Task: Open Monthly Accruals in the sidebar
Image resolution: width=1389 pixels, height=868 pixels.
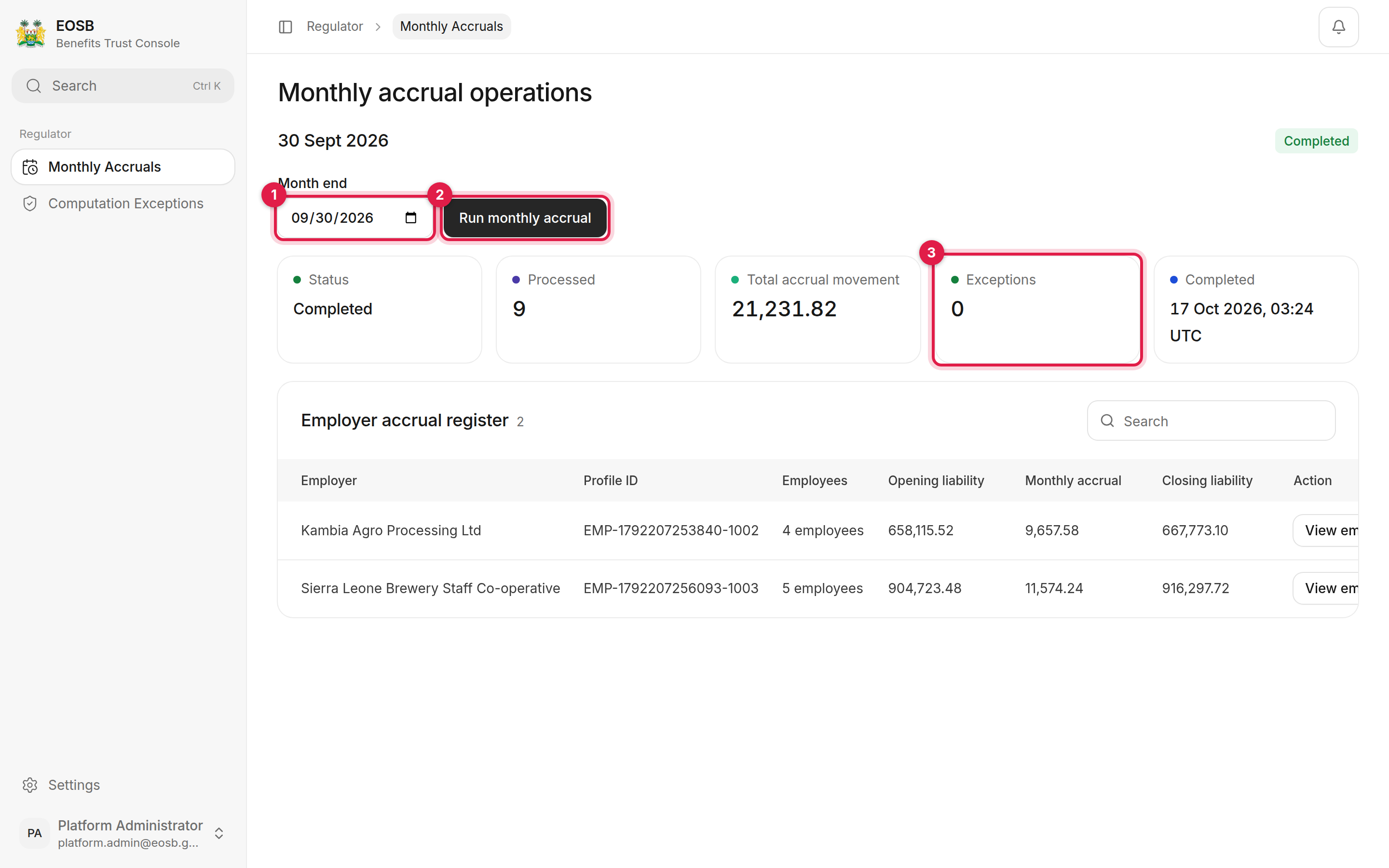Action: (123, 167)
